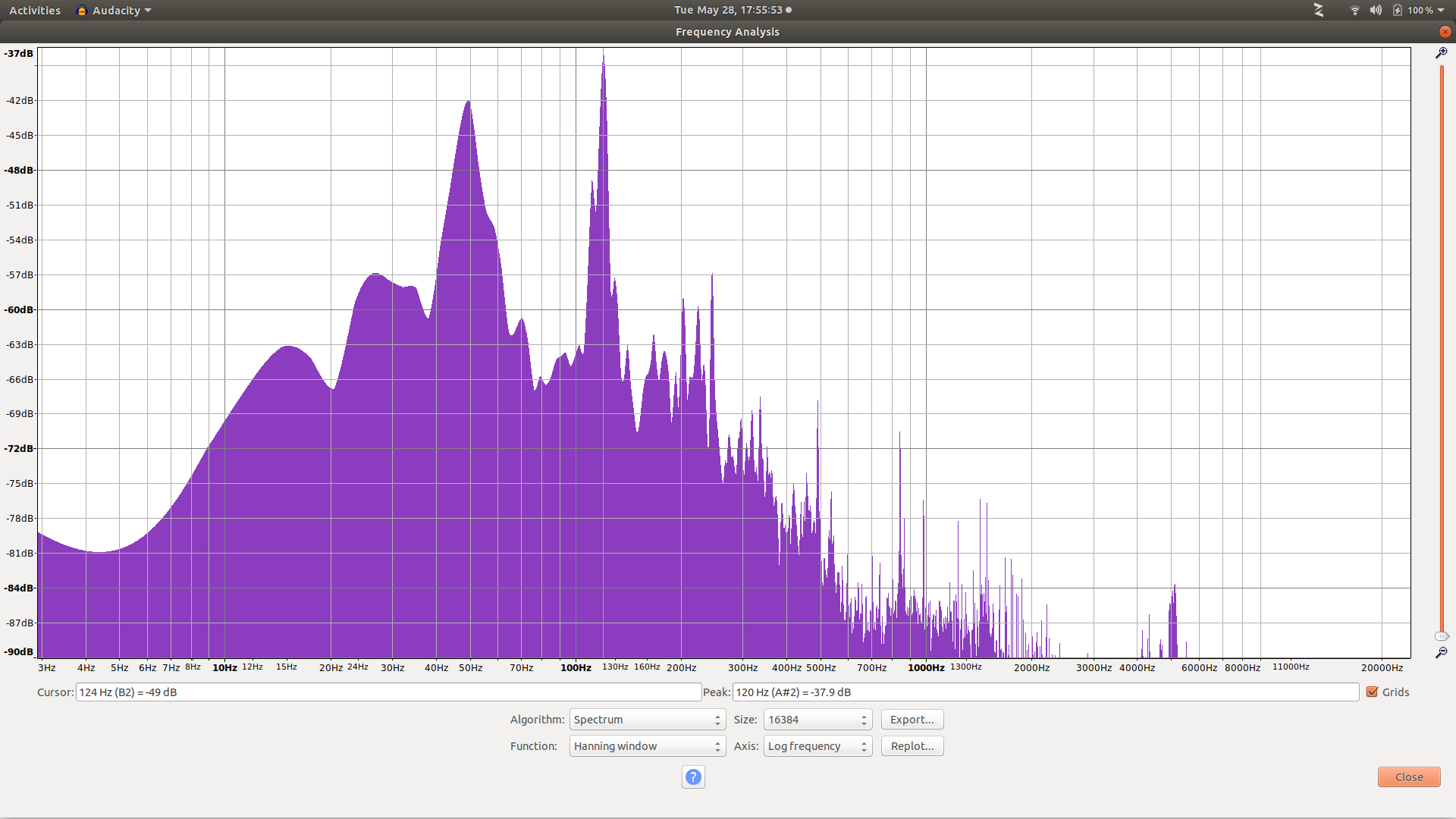
Task: Close the Frequency Analysis window with the title-bar X
Action: pyautogui.click(x=1445, y=32)
